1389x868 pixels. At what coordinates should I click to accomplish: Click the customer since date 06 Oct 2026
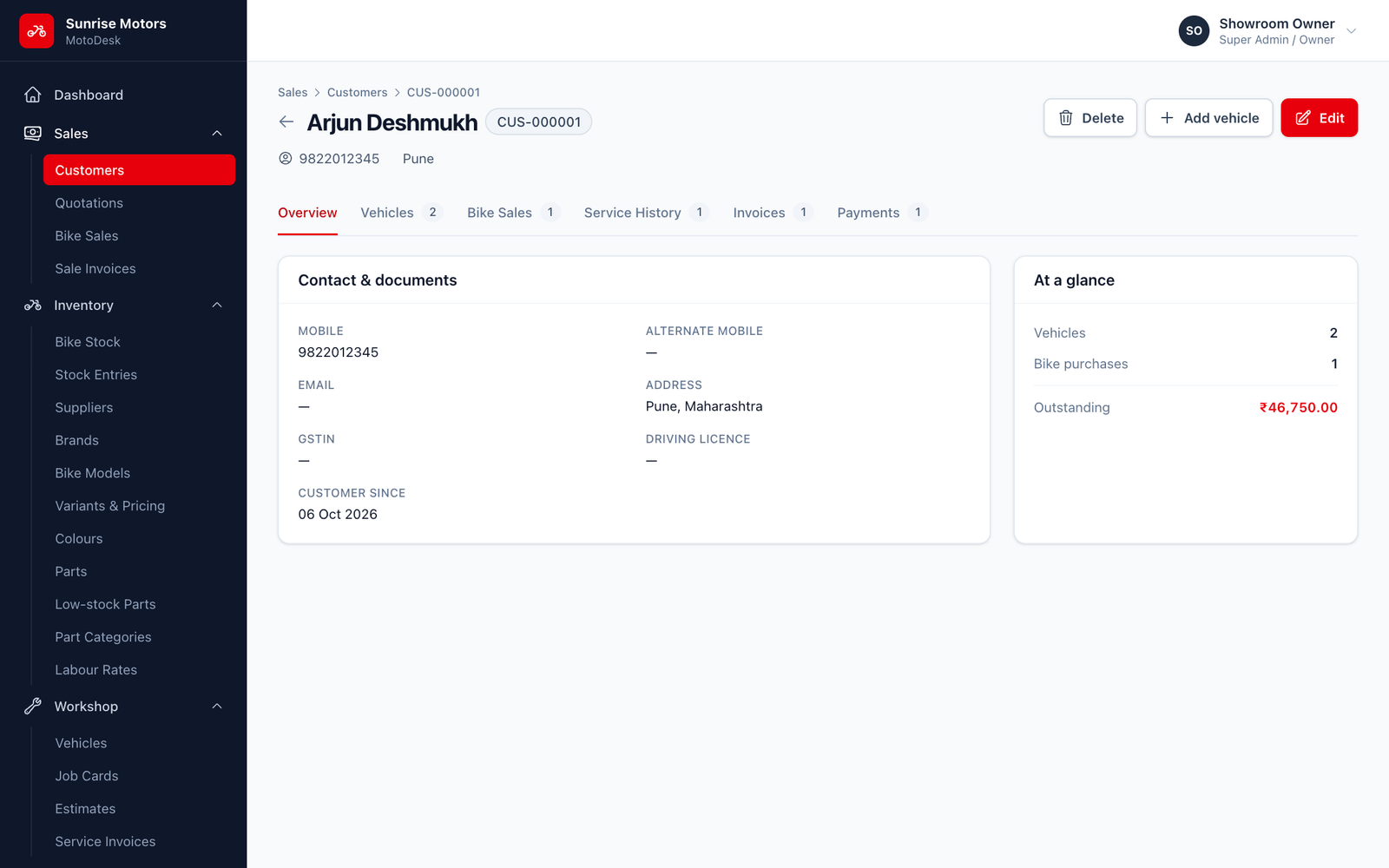pyautogui.click(x=338, y=515)
